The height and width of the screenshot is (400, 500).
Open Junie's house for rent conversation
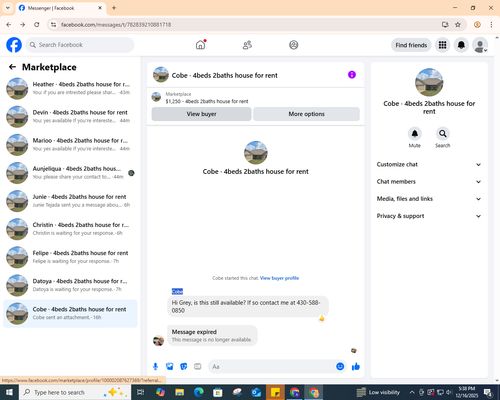(x=70, y=201)
